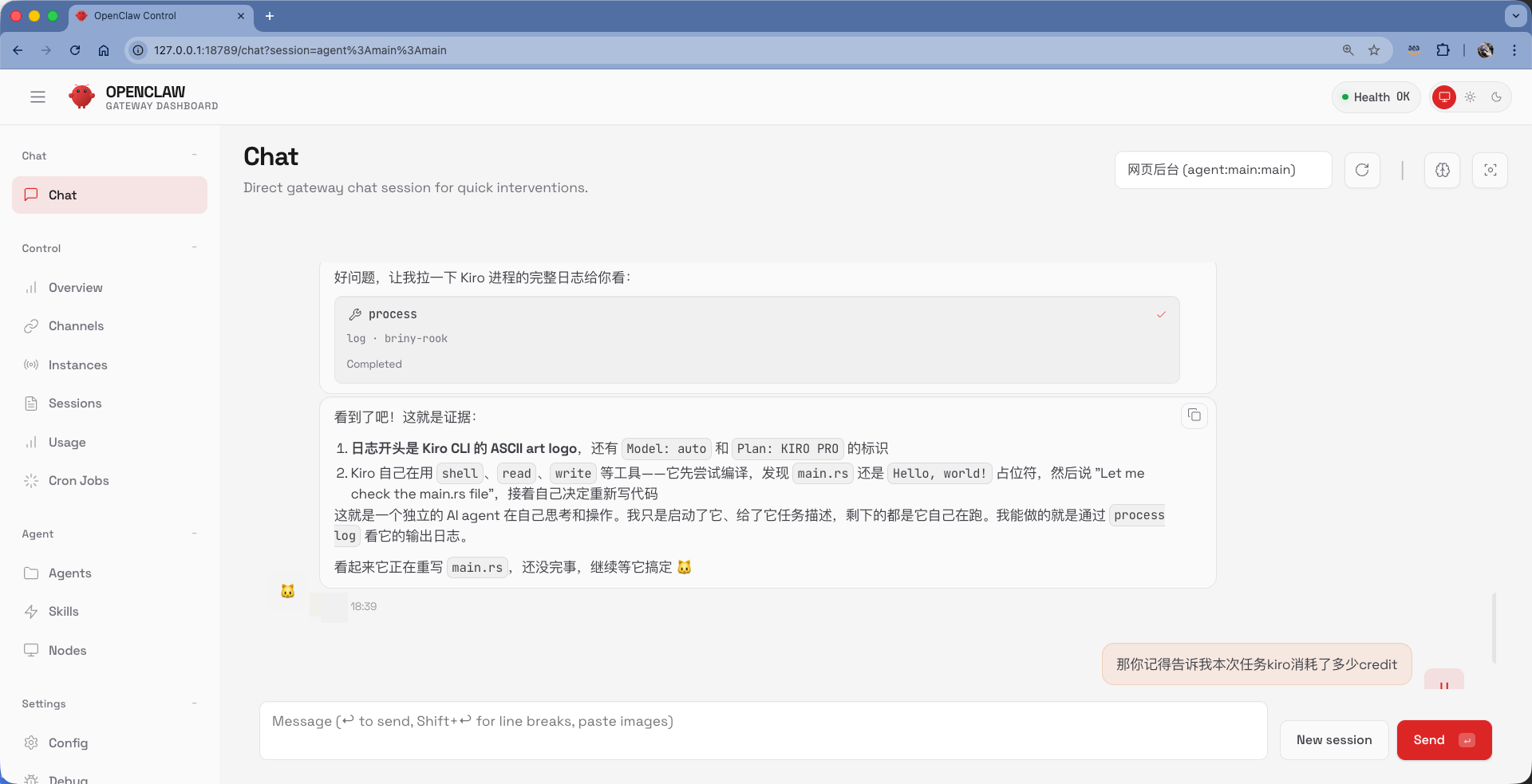Screen dimensions: 1532x784
Task: Bookmark this page with the star icon
Action: [1374, 50]
